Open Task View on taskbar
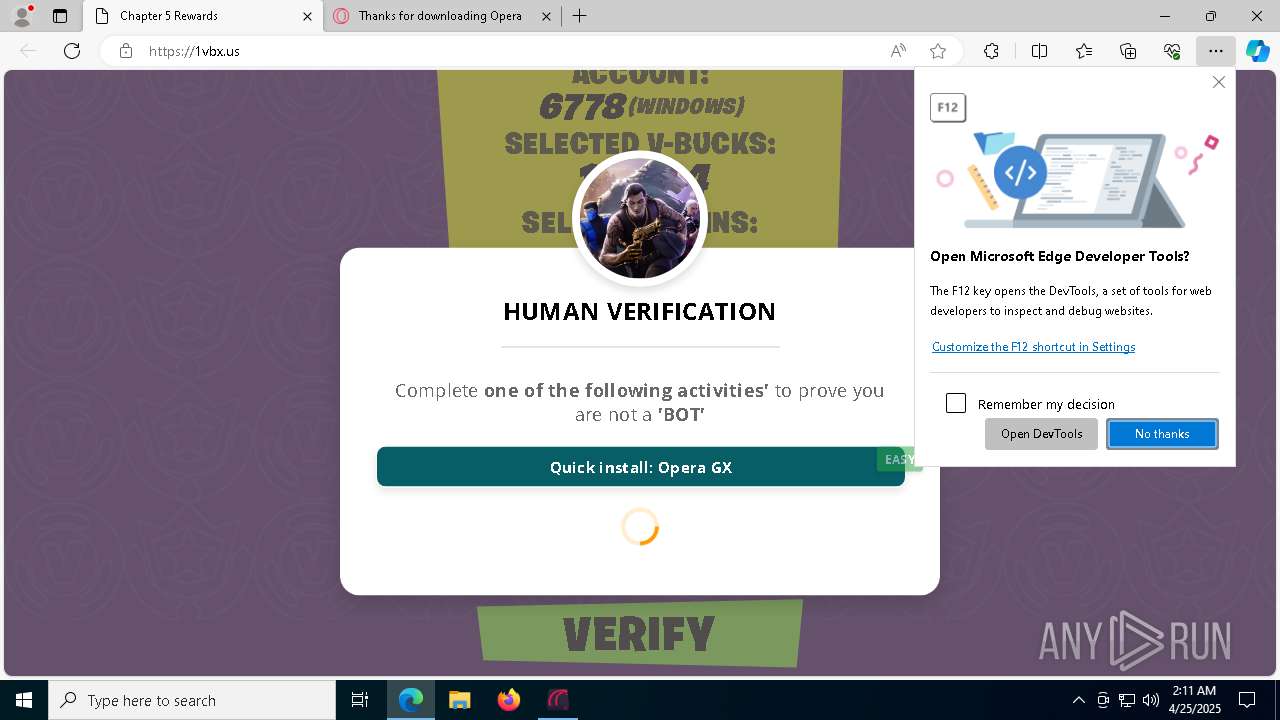1280x720 pixels. pyautogui.click(x=360, y=700)
